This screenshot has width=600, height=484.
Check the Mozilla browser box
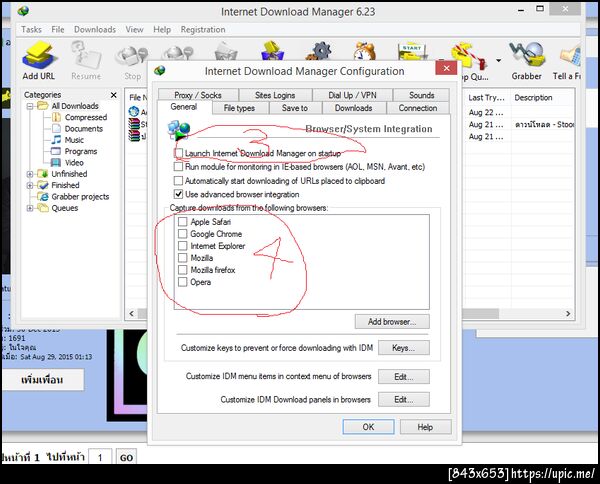pyautogui.click(x=183, y=258)
